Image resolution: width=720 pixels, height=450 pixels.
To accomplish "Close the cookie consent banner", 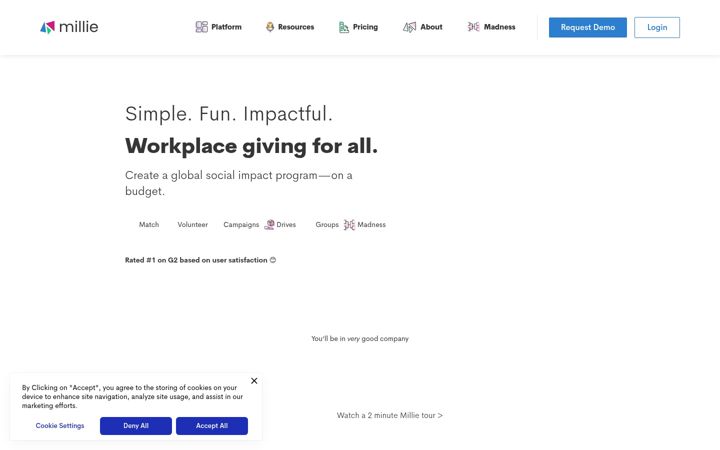I will point(254,381).
